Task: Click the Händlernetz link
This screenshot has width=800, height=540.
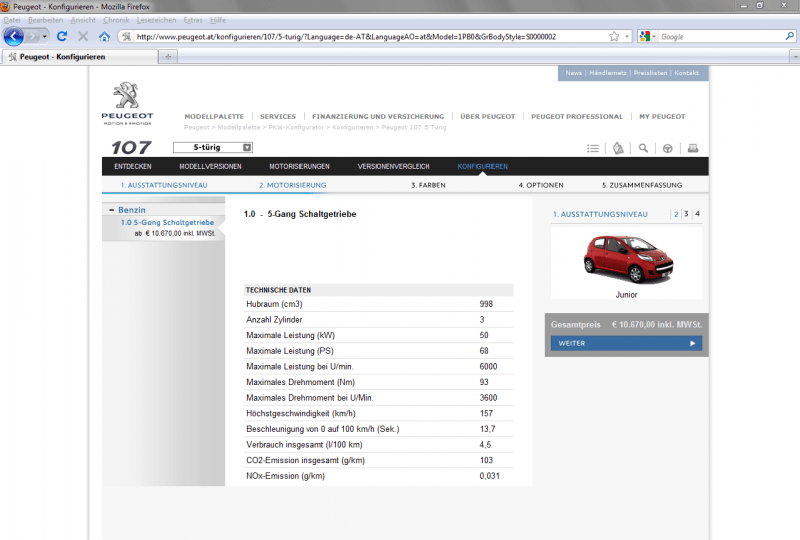Action: pos(608,73)
